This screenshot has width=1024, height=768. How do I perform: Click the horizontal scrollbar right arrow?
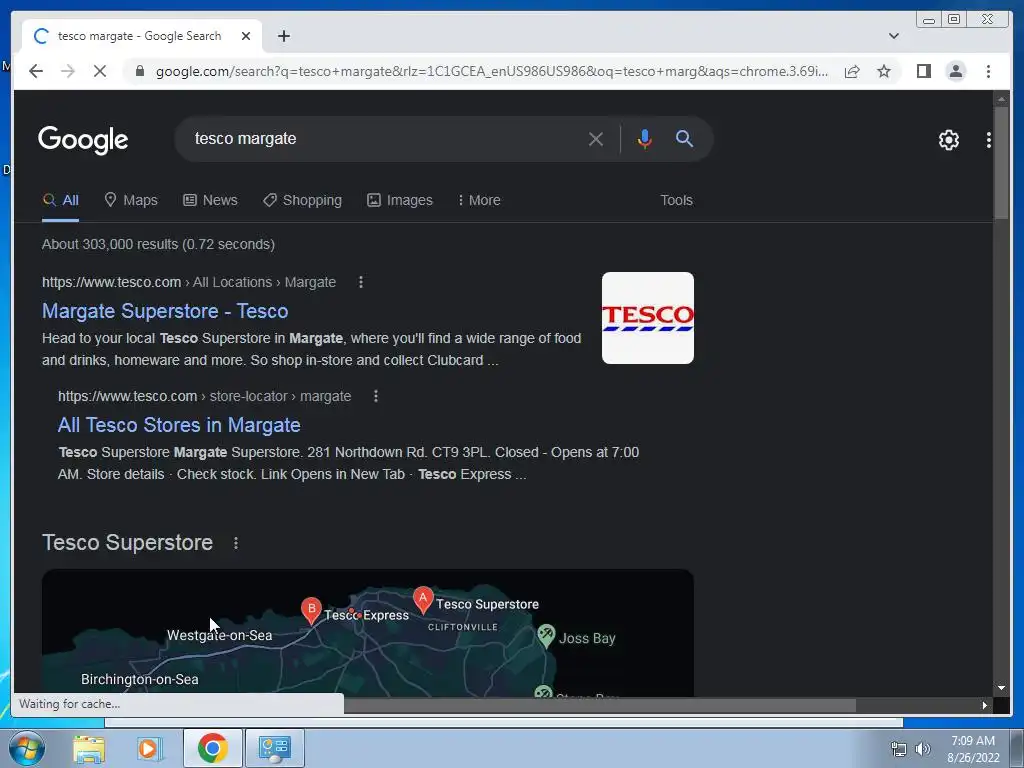[x=985, y=705]
